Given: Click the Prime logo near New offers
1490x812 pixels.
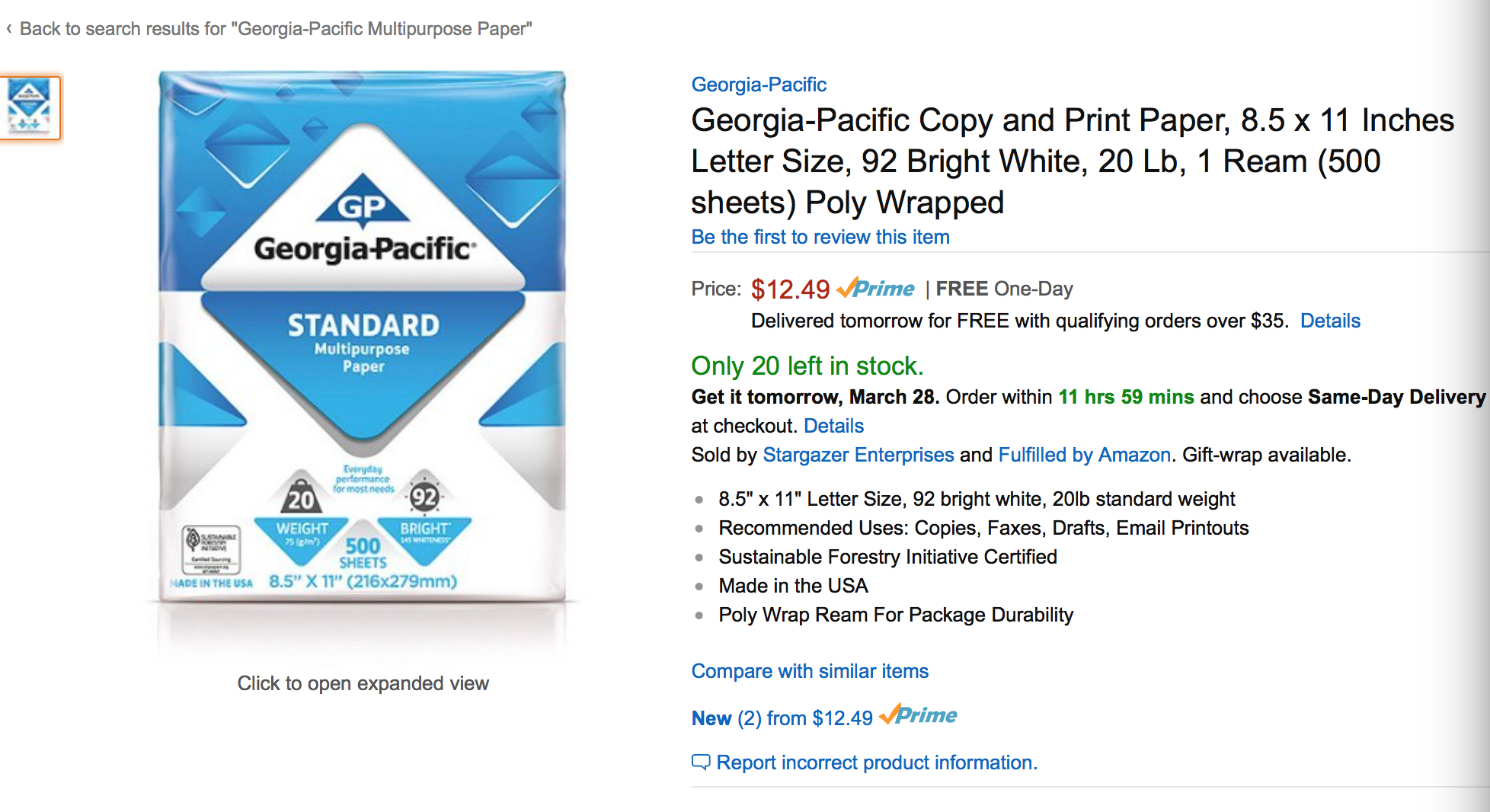Looking at the screenshot, I should 918,715.
